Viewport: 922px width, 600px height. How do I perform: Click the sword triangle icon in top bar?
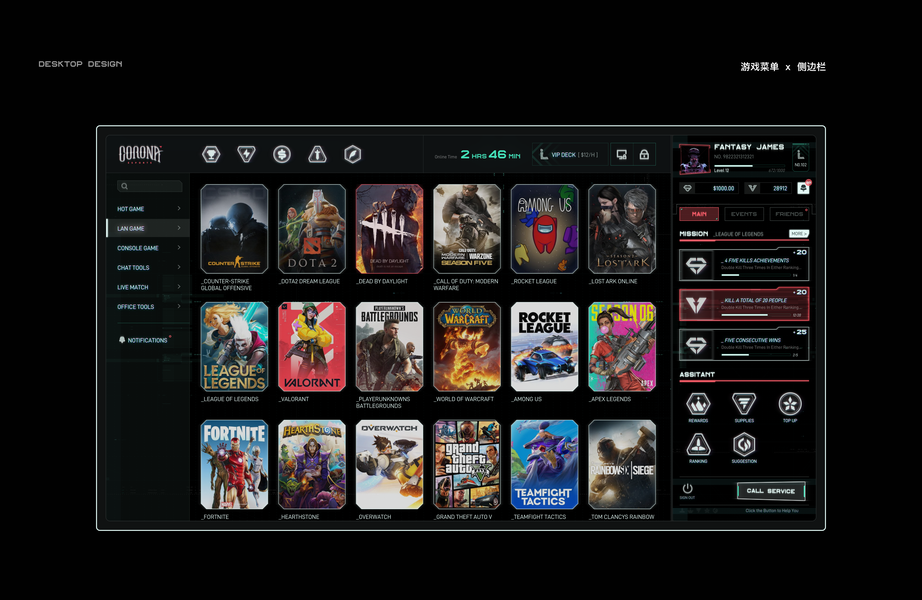[318, 154]
